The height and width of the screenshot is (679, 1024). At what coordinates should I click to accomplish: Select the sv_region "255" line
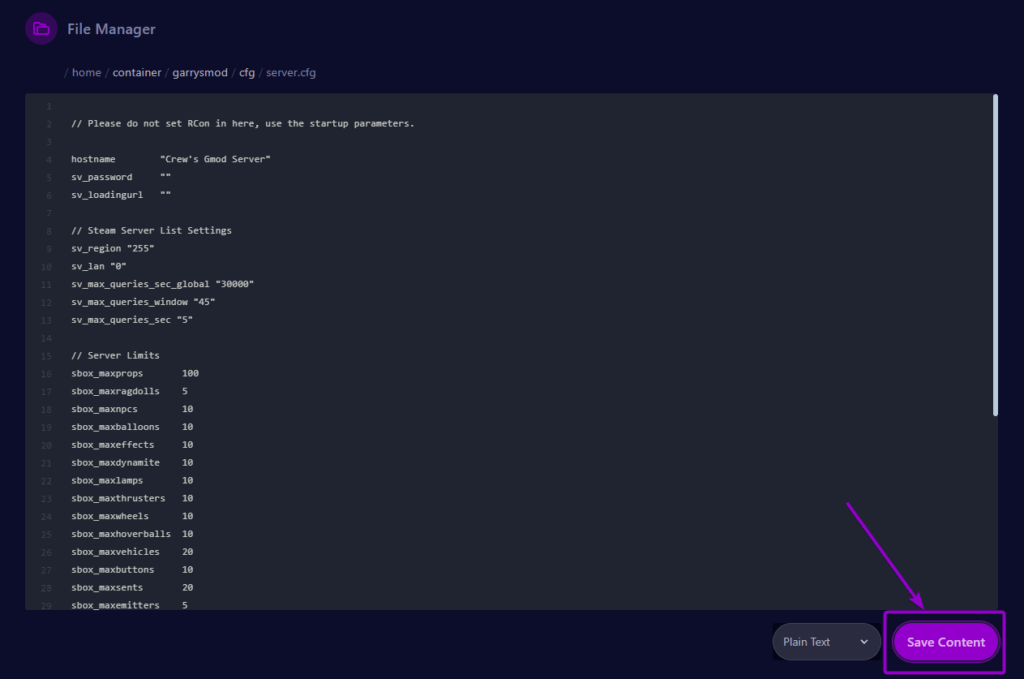tap(112, 248)
